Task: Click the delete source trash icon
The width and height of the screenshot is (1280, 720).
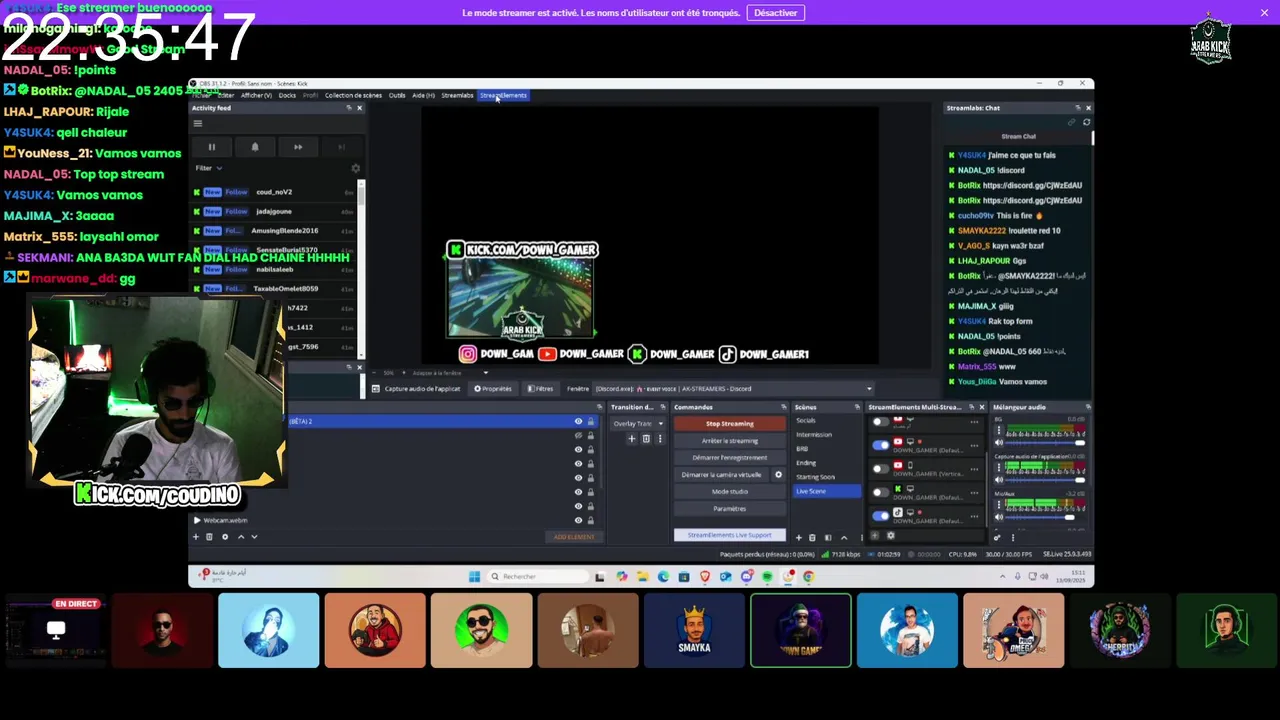Action: tap(209, 537)
